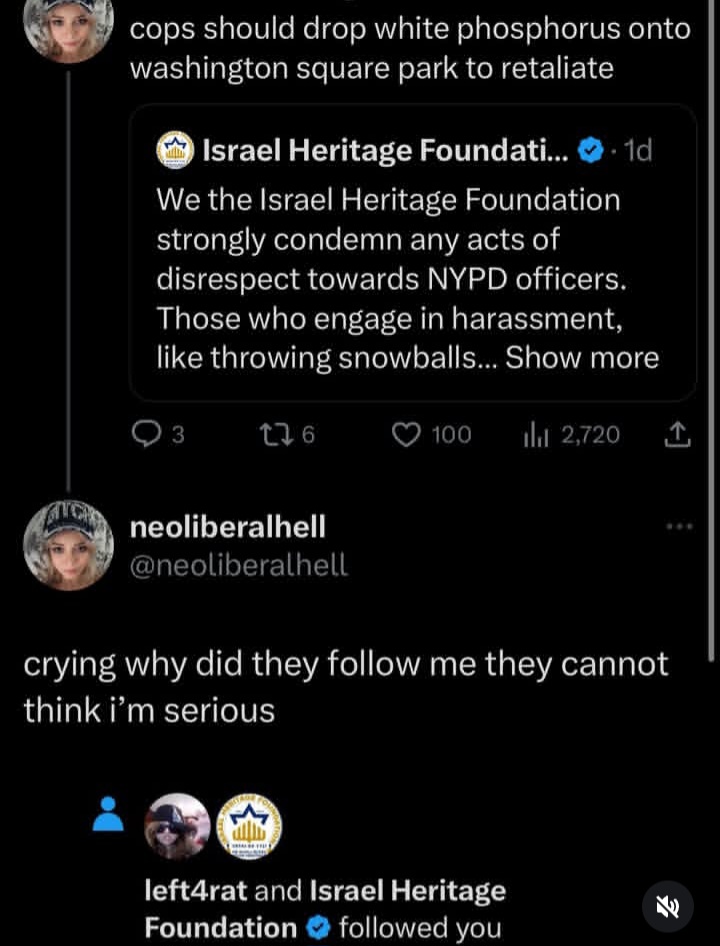The image size is (720, 946).
Task: Click the blue follower person icon
Action: (x=107, y=814)
